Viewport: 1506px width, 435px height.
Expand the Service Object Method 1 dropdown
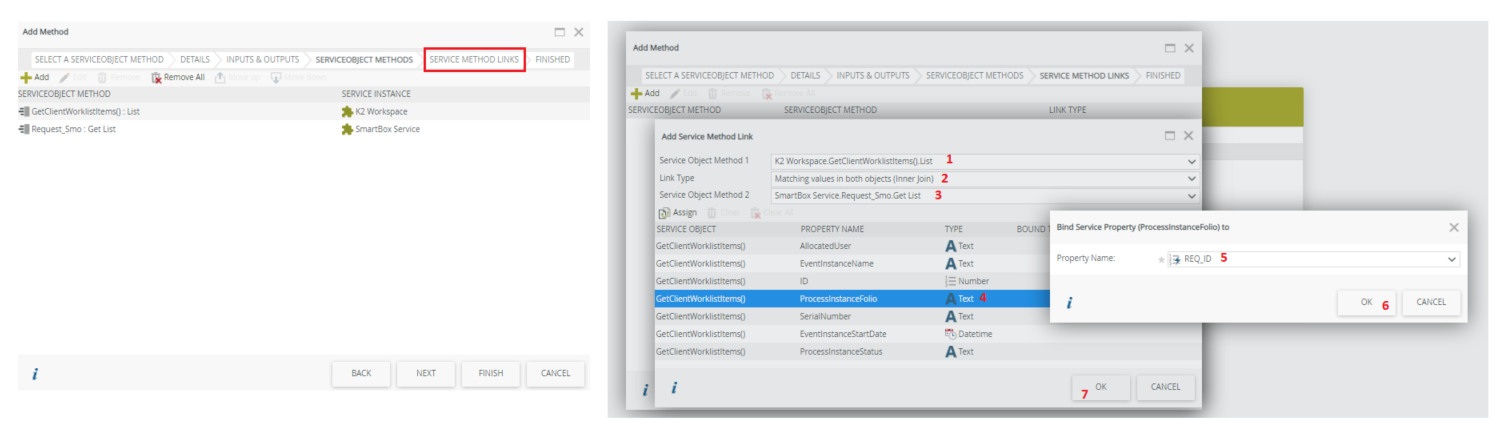tap(1190, 161)
